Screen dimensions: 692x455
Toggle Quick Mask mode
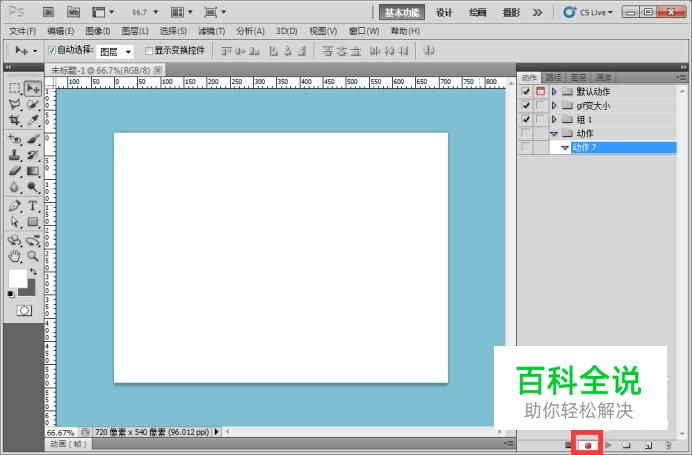(24, 311)
